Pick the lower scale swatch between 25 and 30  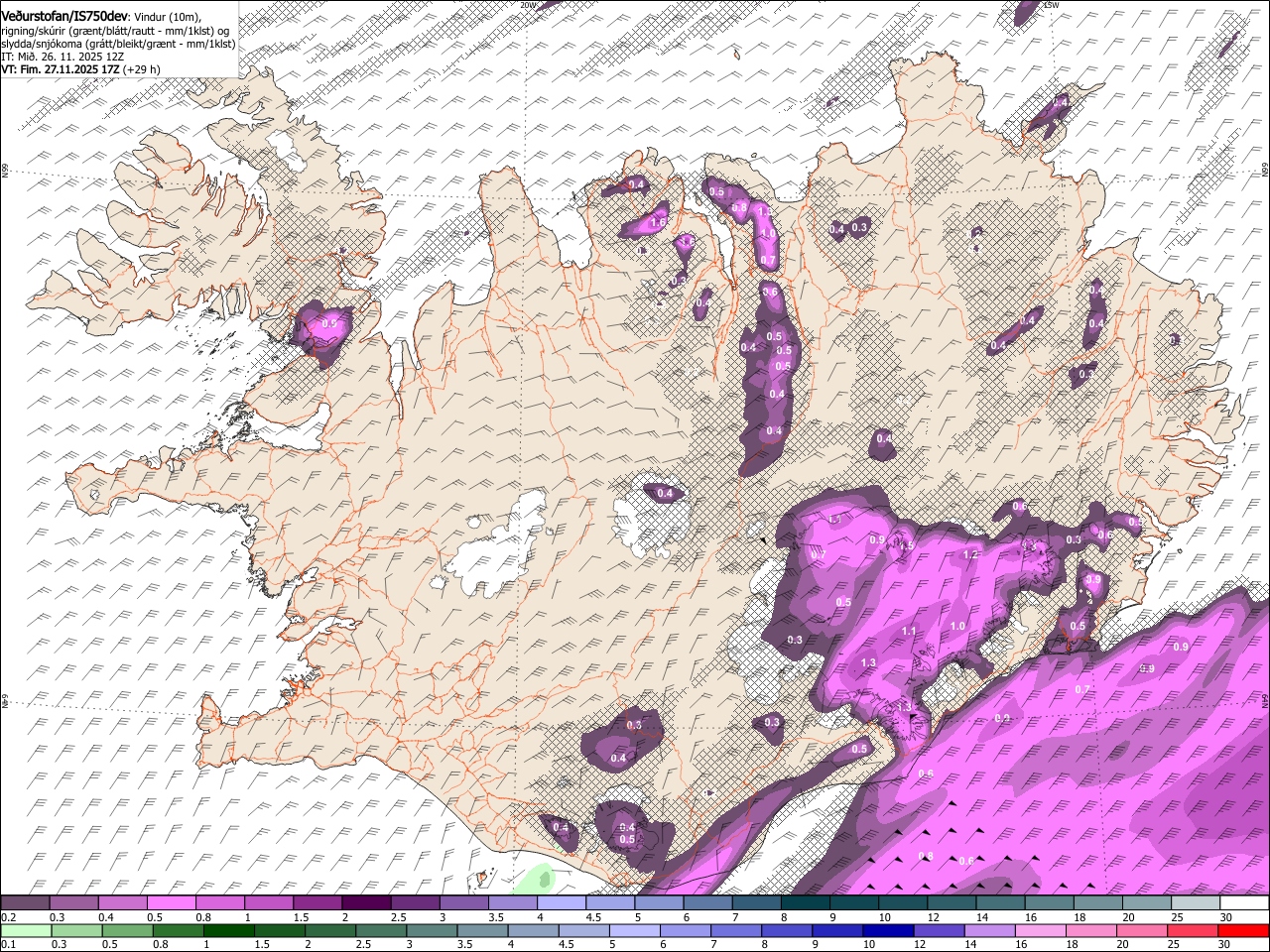tap(1193, 930)
